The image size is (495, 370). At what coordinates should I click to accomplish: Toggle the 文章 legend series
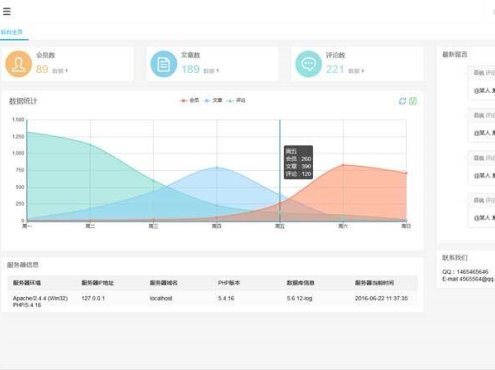[213, 100]
